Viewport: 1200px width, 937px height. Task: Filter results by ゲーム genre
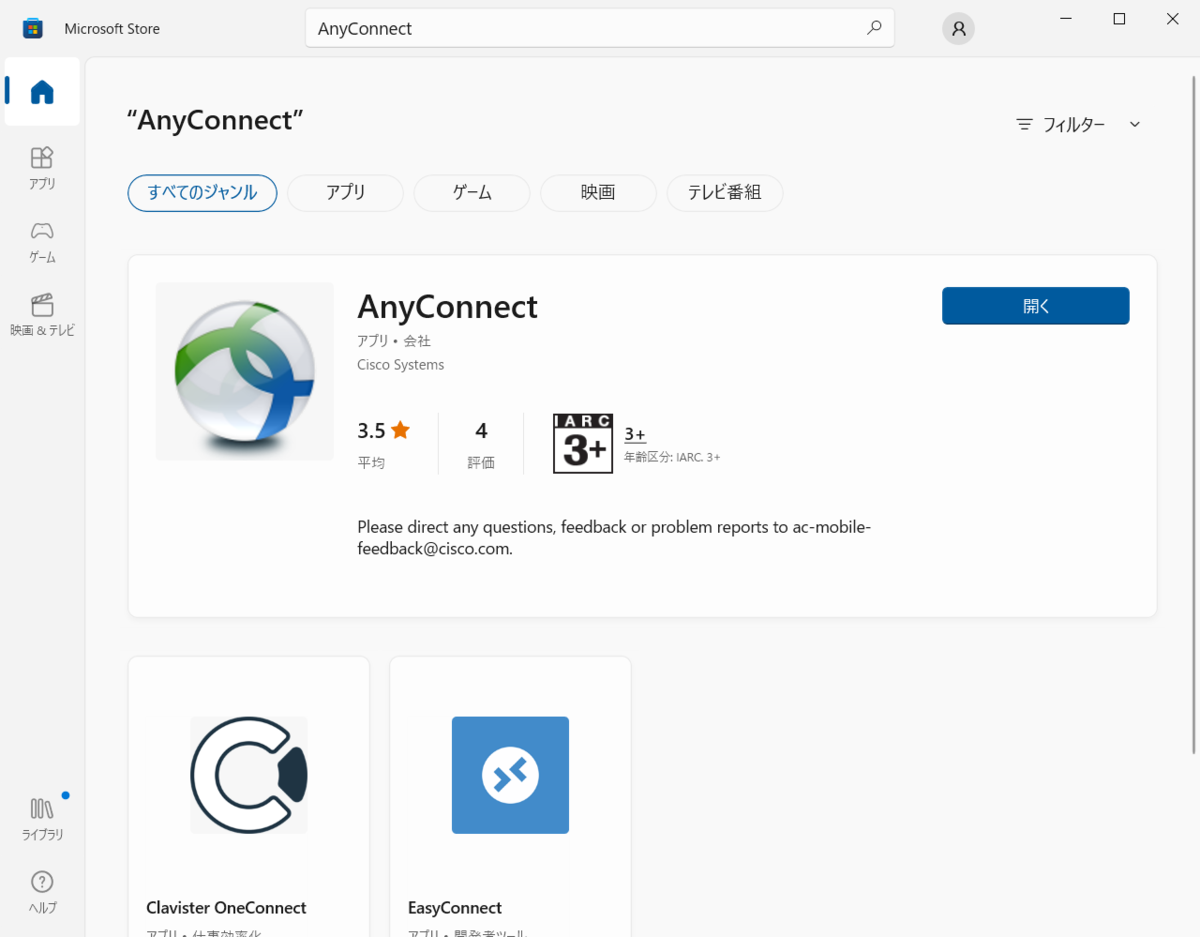[x=471, y=193]
